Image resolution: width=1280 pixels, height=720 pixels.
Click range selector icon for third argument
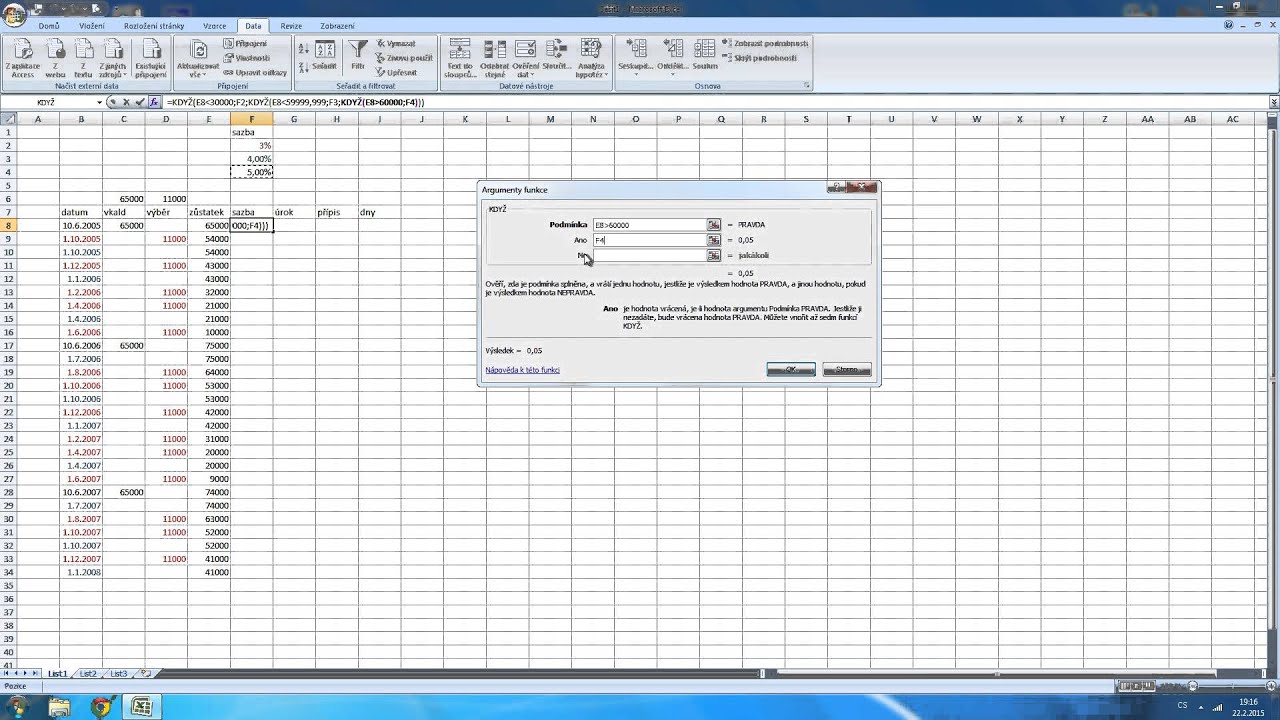point(713,255)
